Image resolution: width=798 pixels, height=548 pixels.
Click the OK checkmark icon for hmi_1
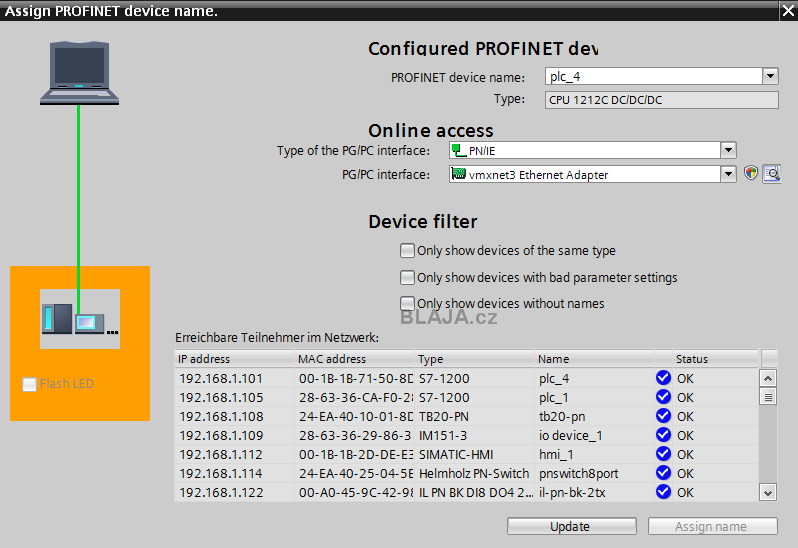click(663, 454)
